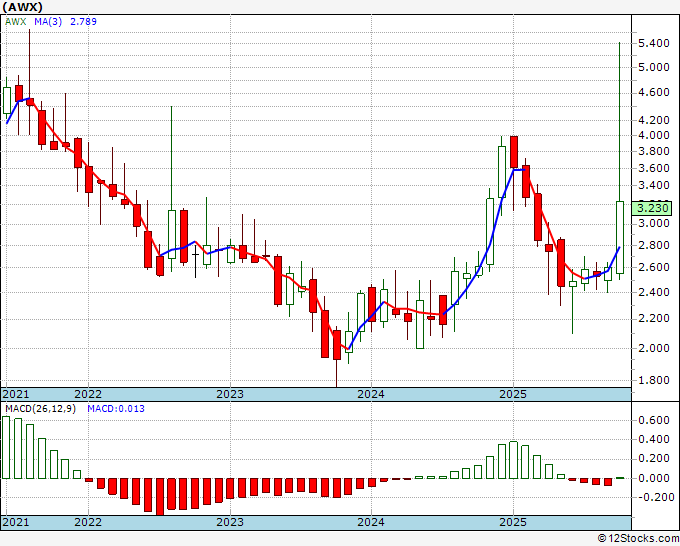The height and width of the screenshot is (546, 680).
Task: Click the -0.200 MACD axis label
Action: 650,497
